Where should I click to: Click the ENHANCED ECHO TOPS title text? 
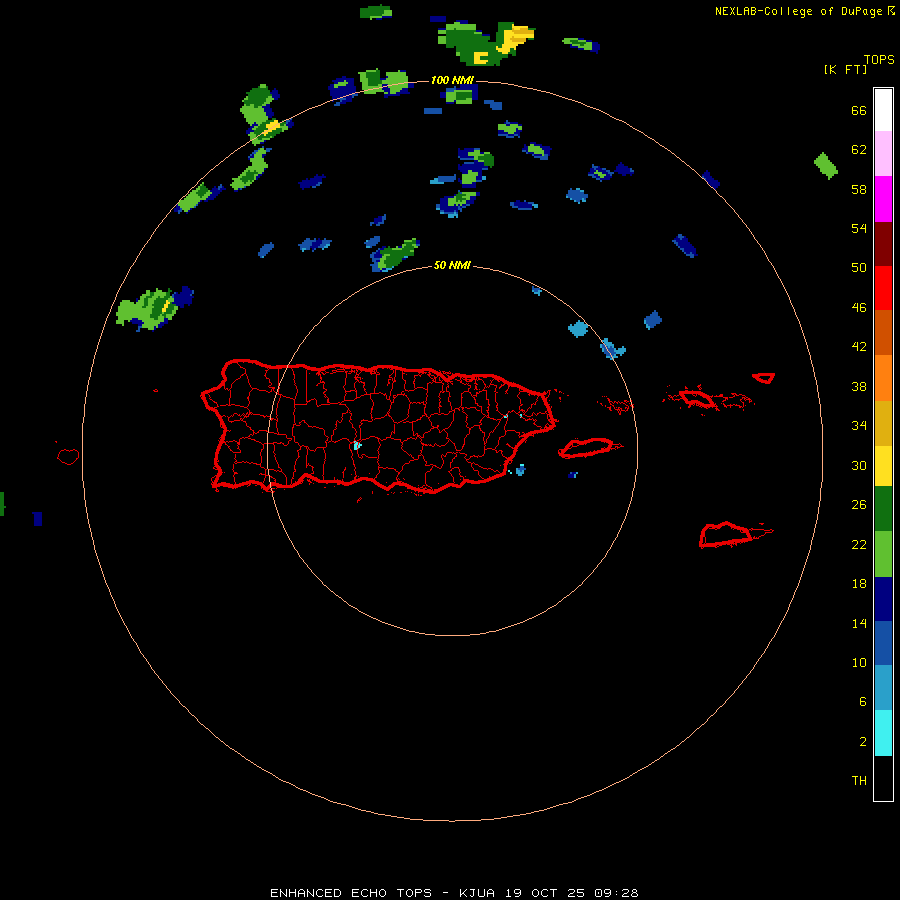(351, 893)
